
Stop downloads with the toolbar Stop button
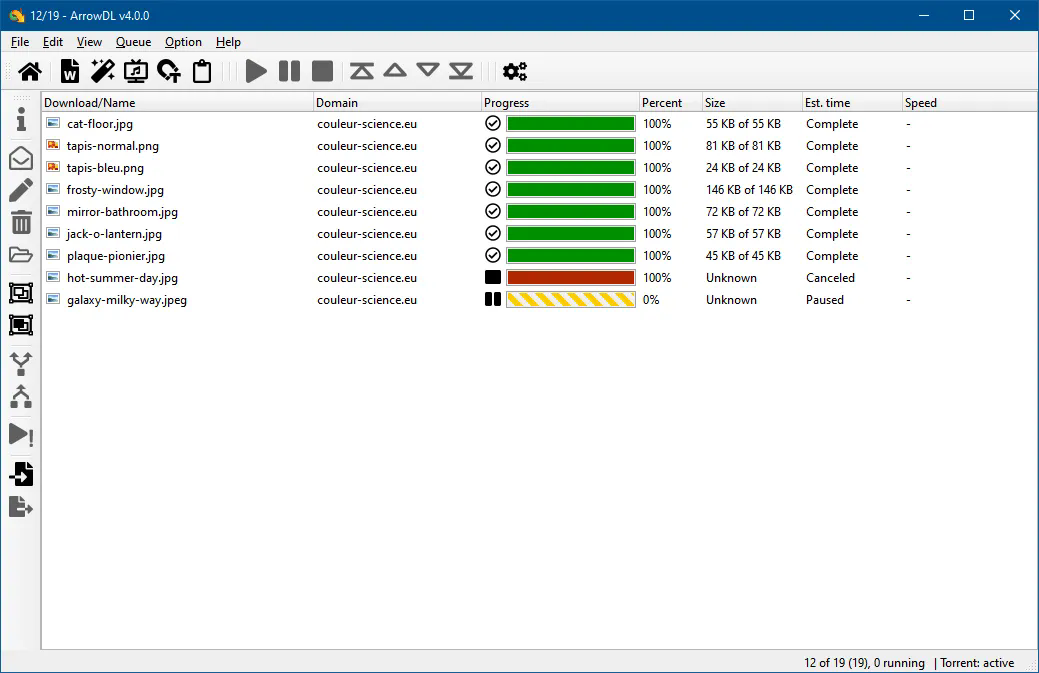(322, 71)
